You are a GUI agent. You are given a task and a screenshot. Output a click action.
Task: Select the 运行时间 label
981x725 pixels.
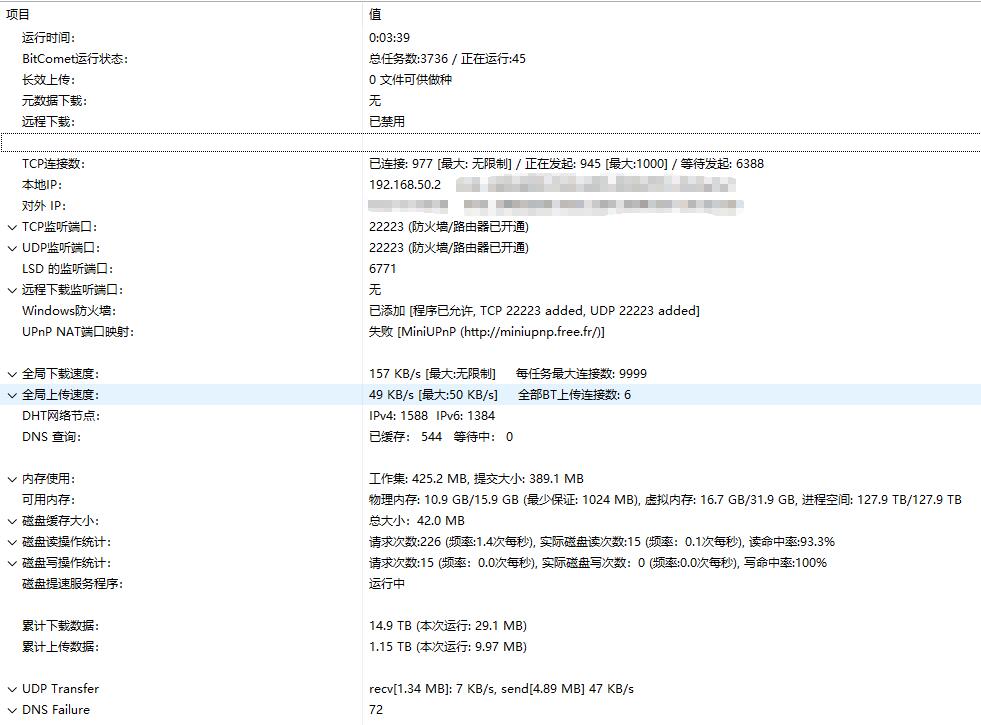click(48, 38)
